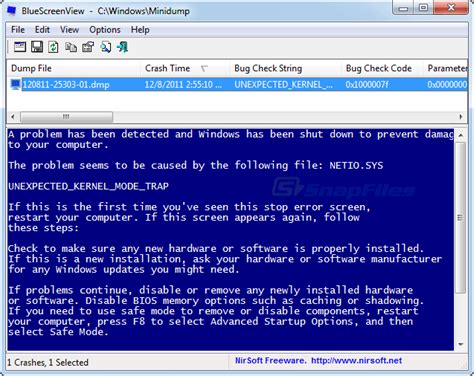Select the 120811-25303-01.dmp file name
The height and width of the screenshot is (376, 474).
click(66, 85)
